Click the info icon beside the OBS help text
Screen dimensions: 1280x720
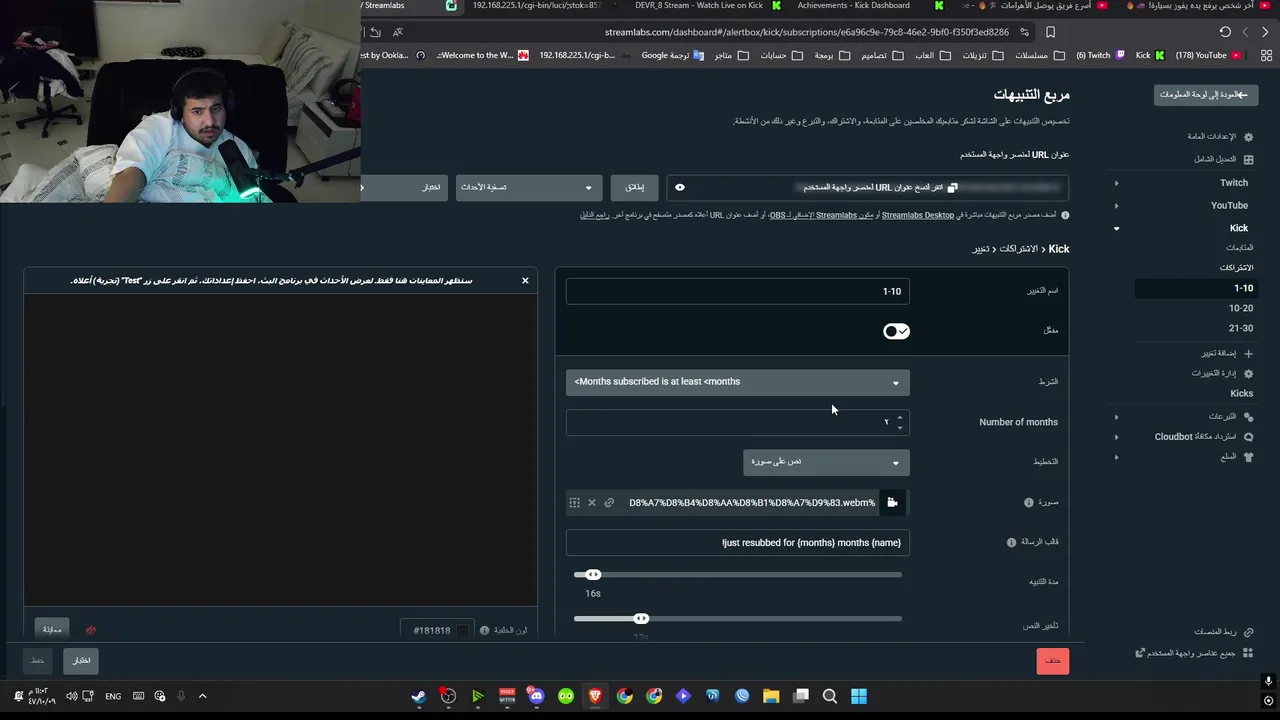tap(1065, 215)
